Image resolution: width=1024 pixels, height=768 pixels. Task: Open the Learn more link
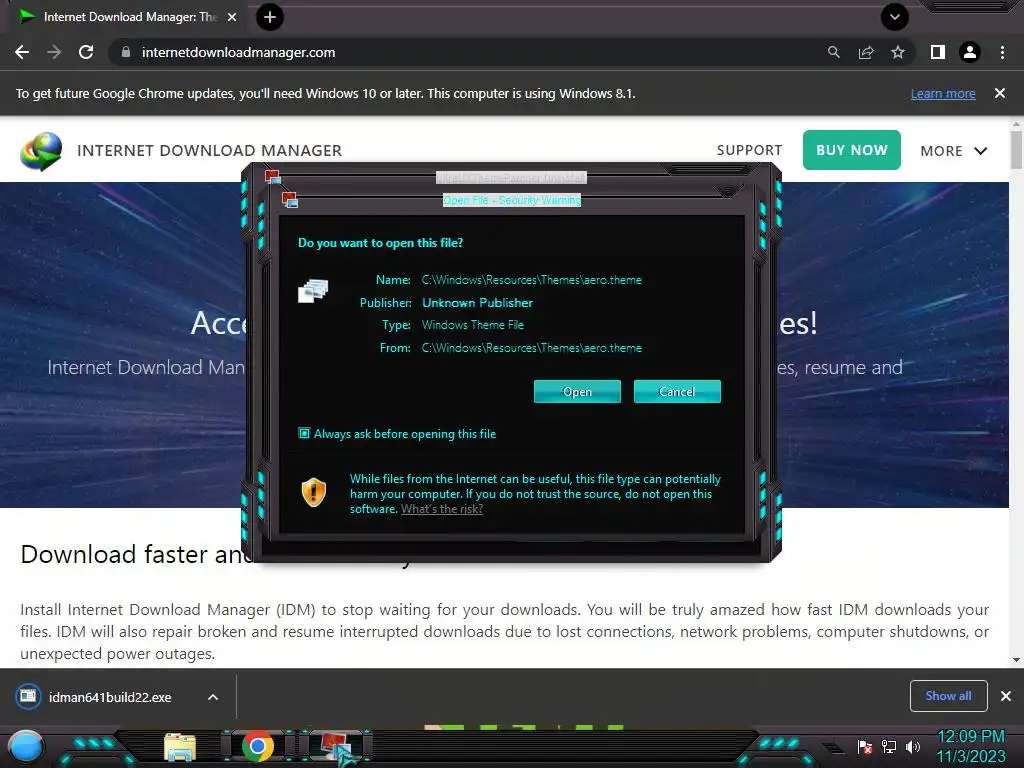(943, 93)
